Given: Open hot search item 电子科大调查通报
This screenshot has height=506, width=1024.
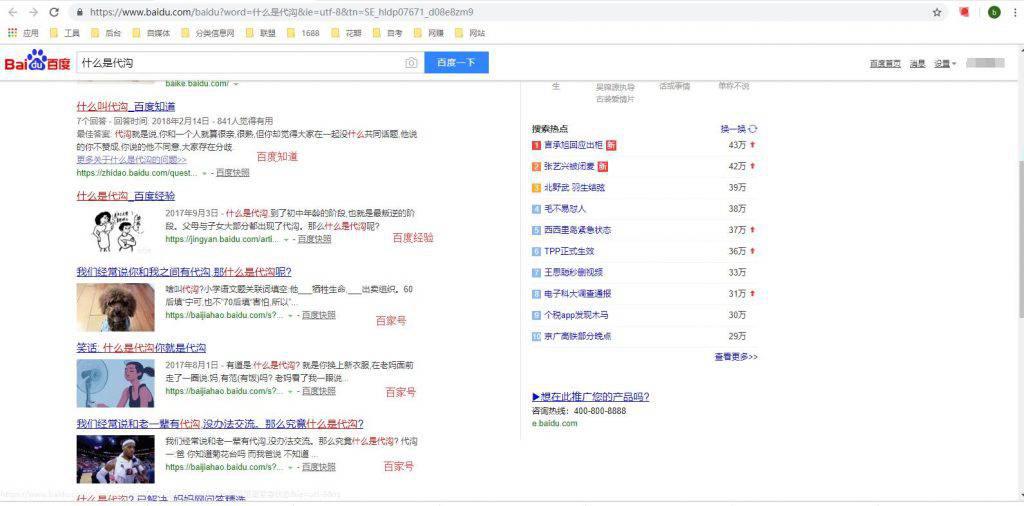Looking at the screenshot, I should [577, 294].
